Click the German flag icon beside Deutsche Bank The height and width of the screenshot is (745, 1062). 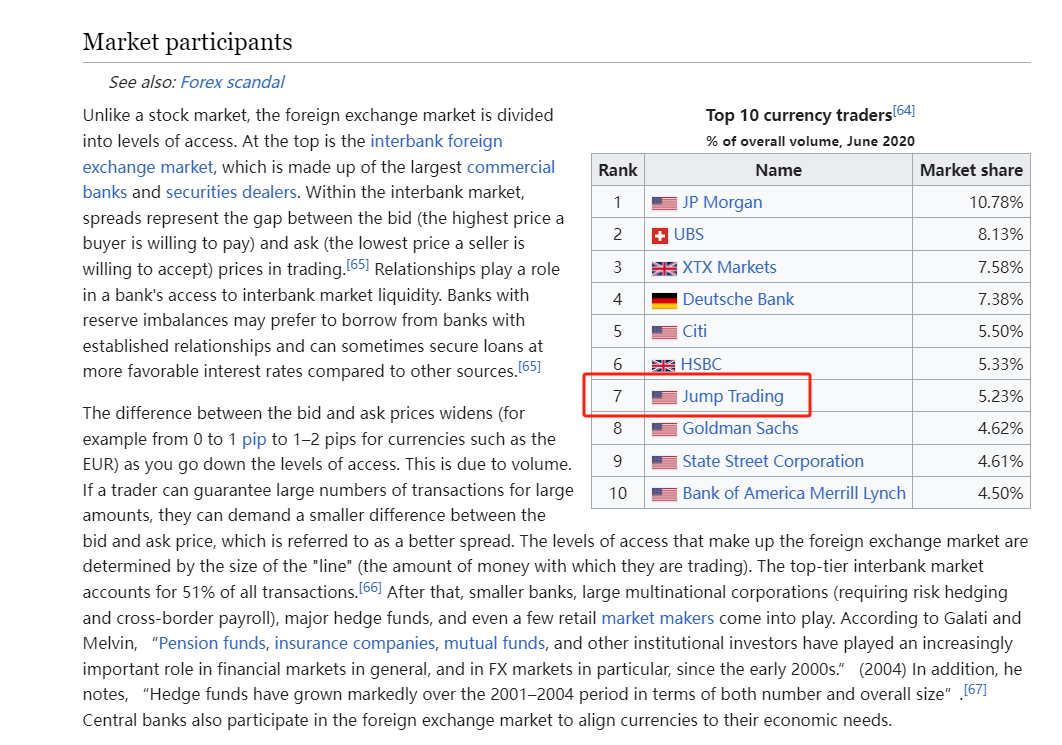click(664, 300)
